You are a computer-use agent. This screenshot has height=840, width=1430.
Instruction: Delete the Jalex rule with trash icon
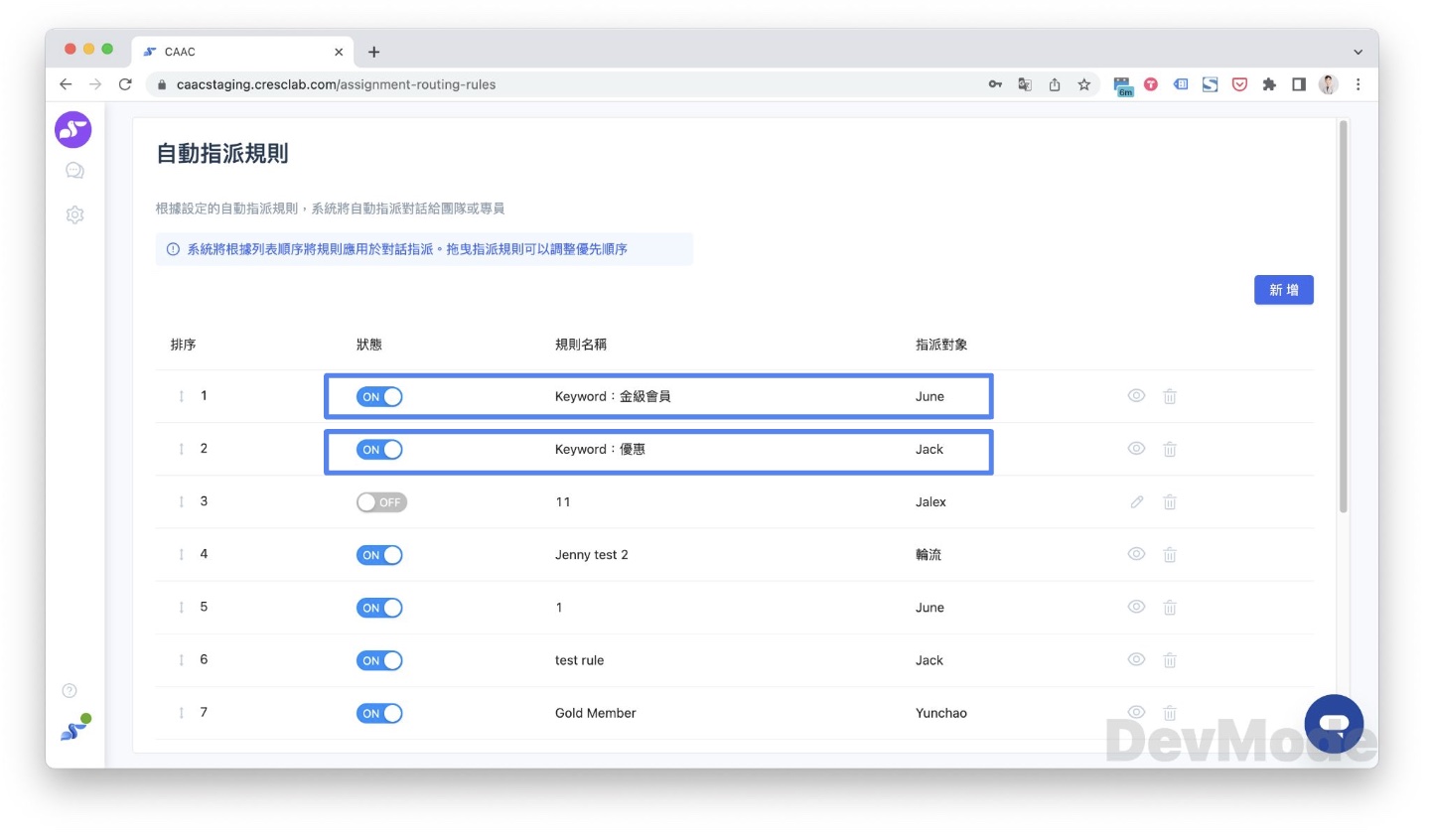click(x=1170, y=502)
